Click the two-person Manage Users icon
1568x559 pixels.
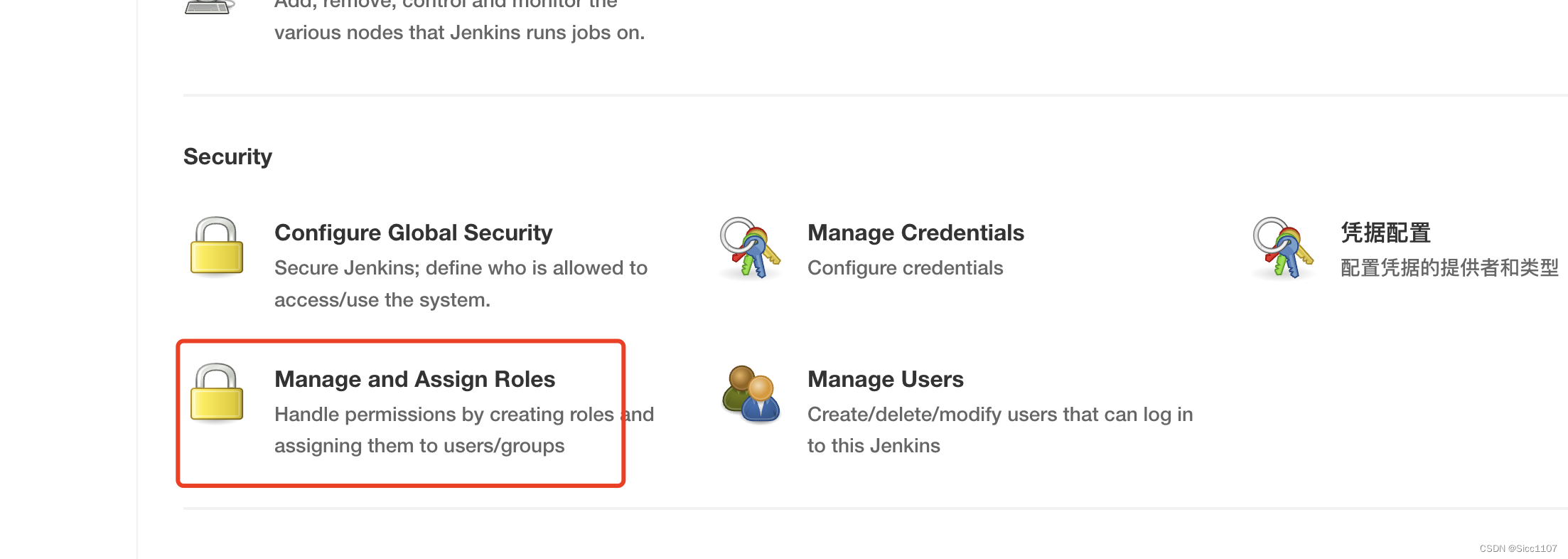coord(751,394)
